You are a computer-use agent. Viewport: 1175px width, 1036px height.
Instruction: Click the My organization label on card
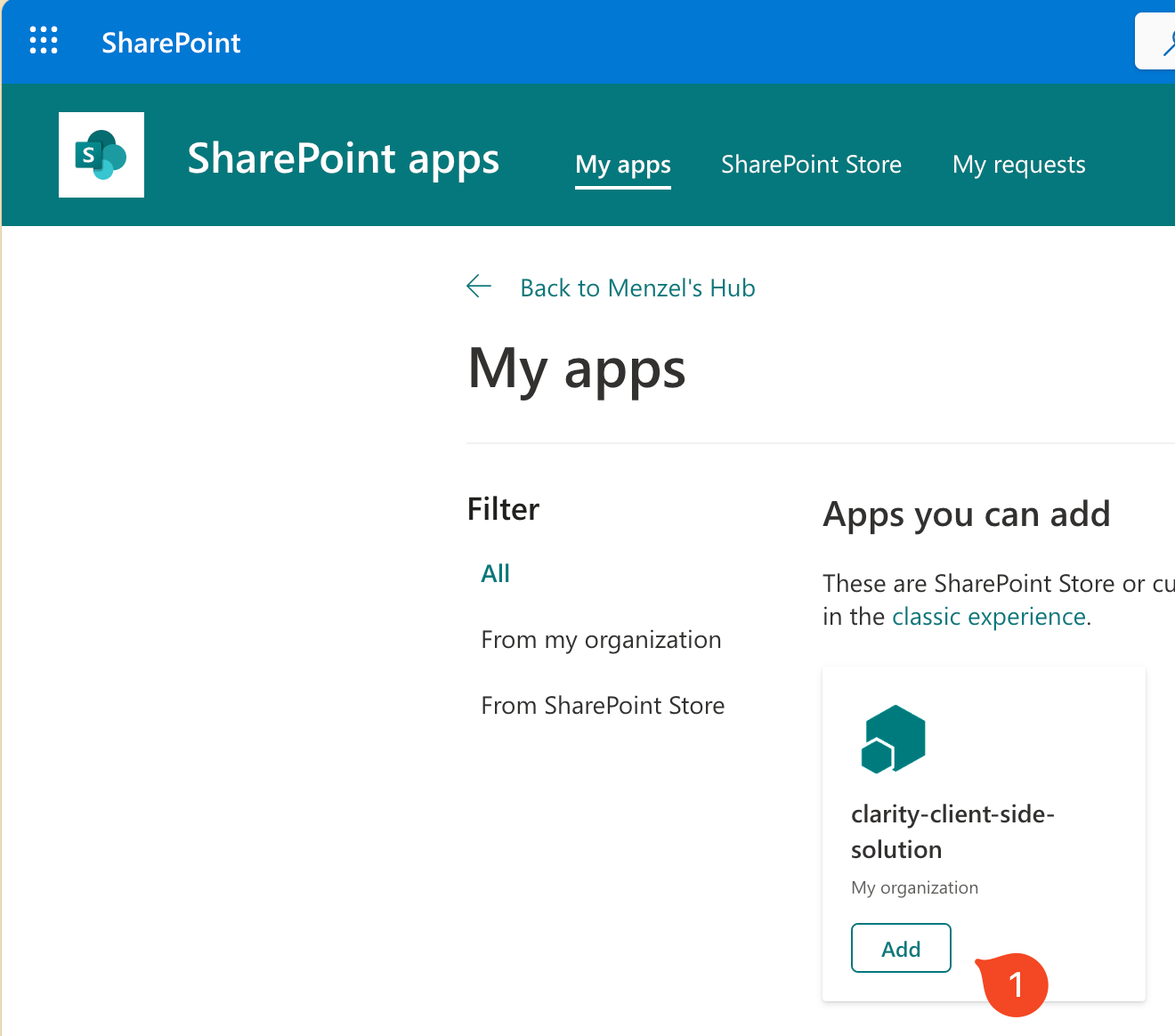(914, 887)
